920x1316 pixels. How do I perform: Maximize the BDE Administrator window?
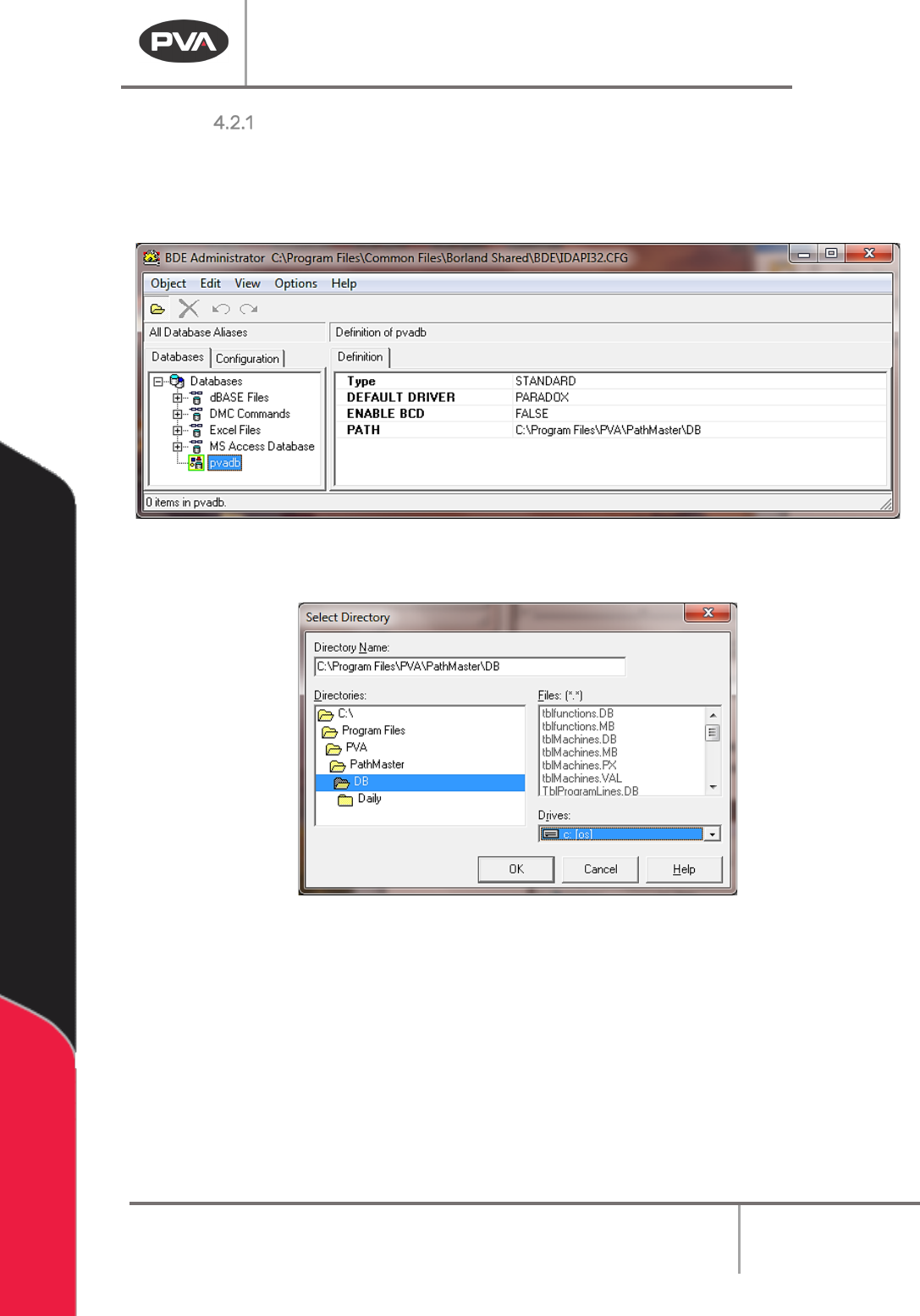[831, 253]
